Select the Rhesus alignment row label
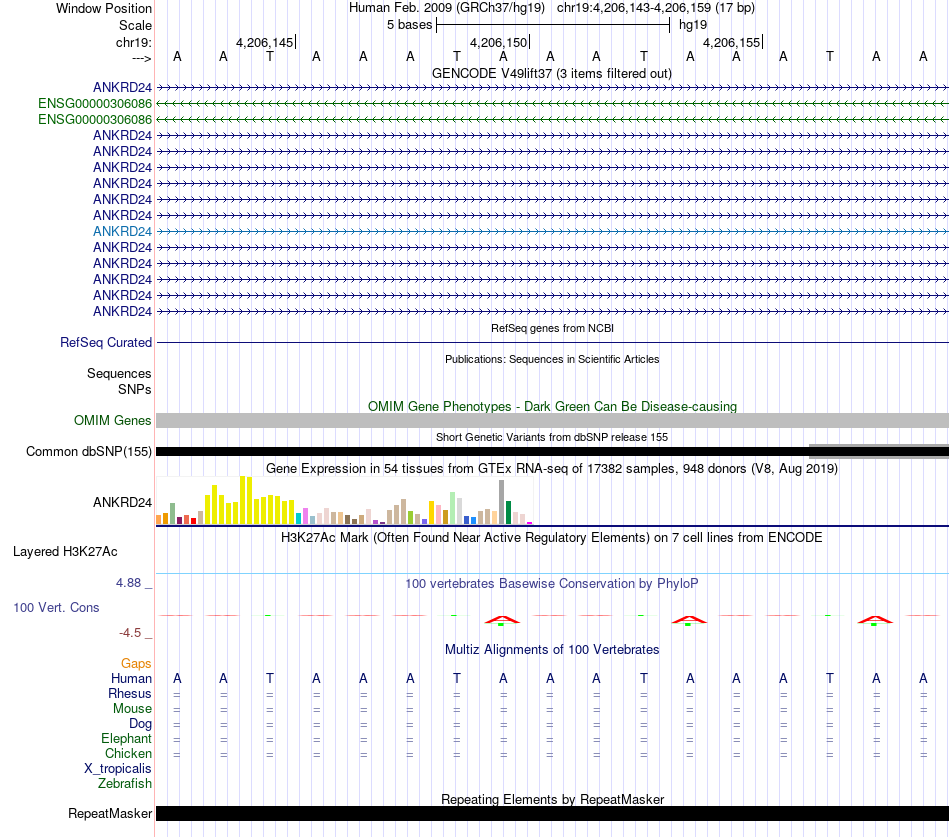 coord(130,693)
